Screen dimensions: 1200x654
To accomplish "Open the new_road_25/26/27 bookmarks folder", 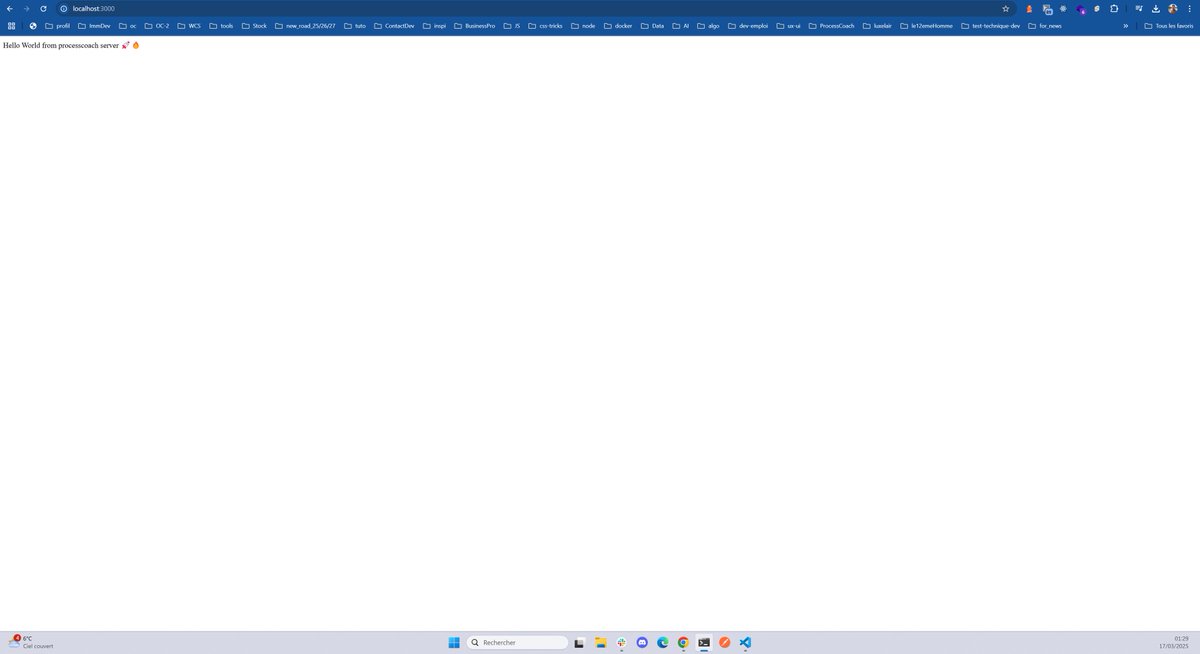I will point(305,25).
